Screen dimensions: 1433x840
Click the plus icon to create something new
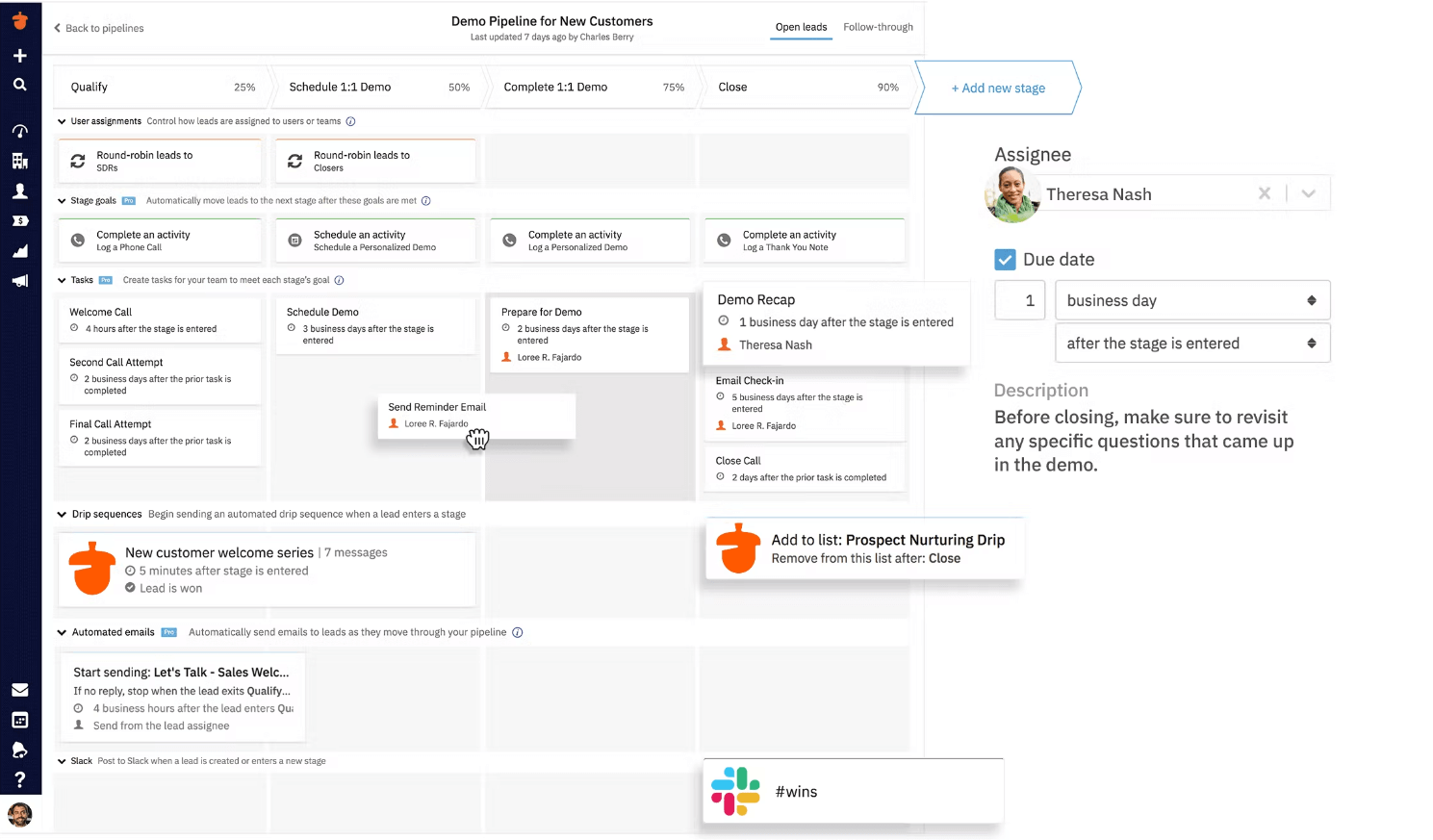pyautogui.click(x=19, y=56)
